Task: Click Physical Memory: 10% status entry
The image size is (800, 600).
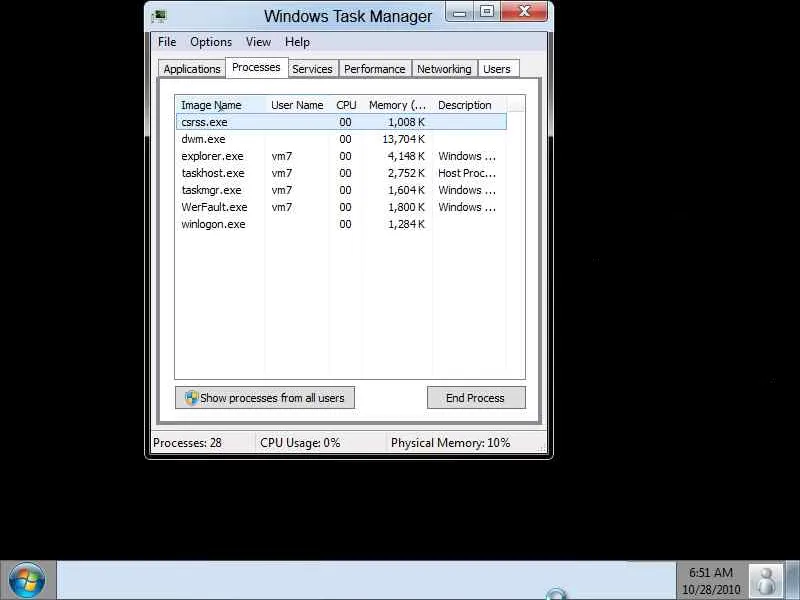Action: (451, 443)
